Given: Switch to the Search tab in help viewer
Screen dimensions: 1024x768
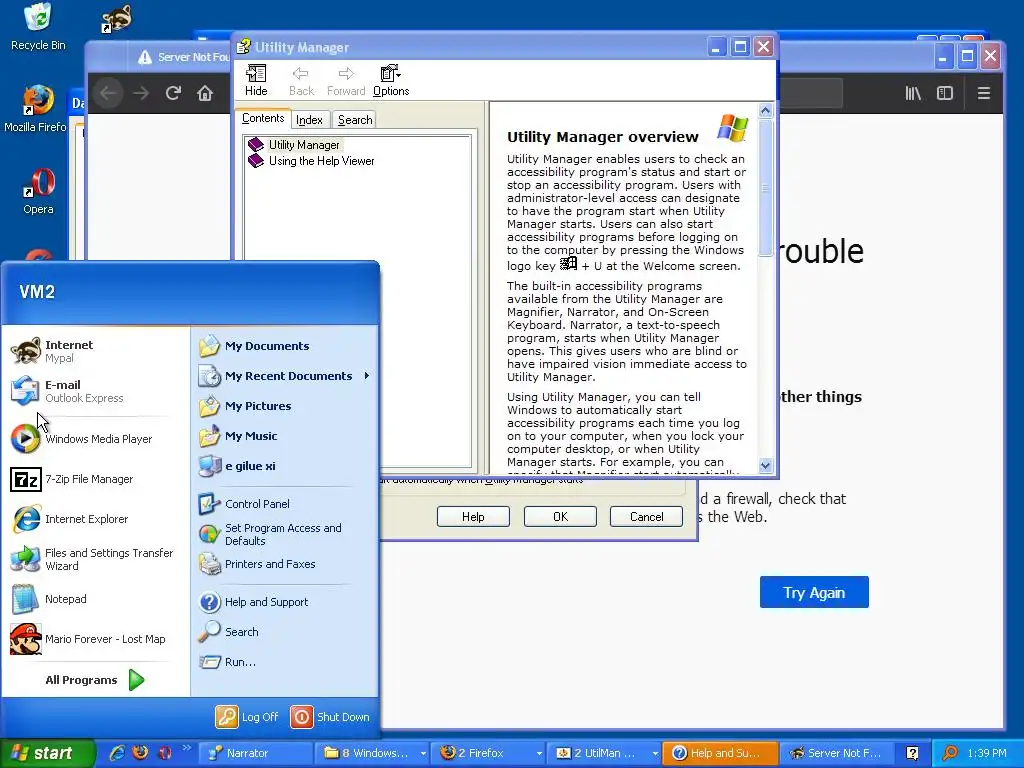Looking at the screenshot, I should (x=355, y=120).
